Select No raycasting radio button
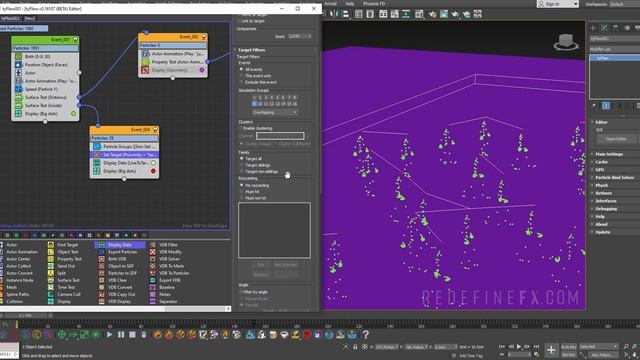Image resolution: width=640 pixels, height=360 pixels. pyautogui.click(x=242, y=185)
